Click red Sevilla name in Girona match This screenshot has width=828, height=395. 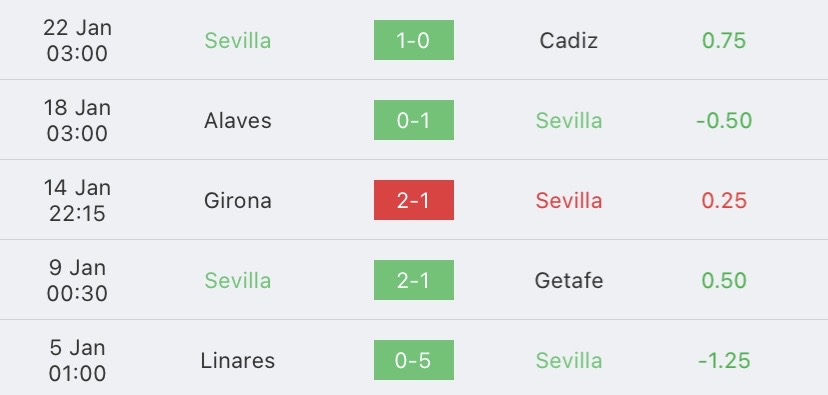click(x=569, y=201)
